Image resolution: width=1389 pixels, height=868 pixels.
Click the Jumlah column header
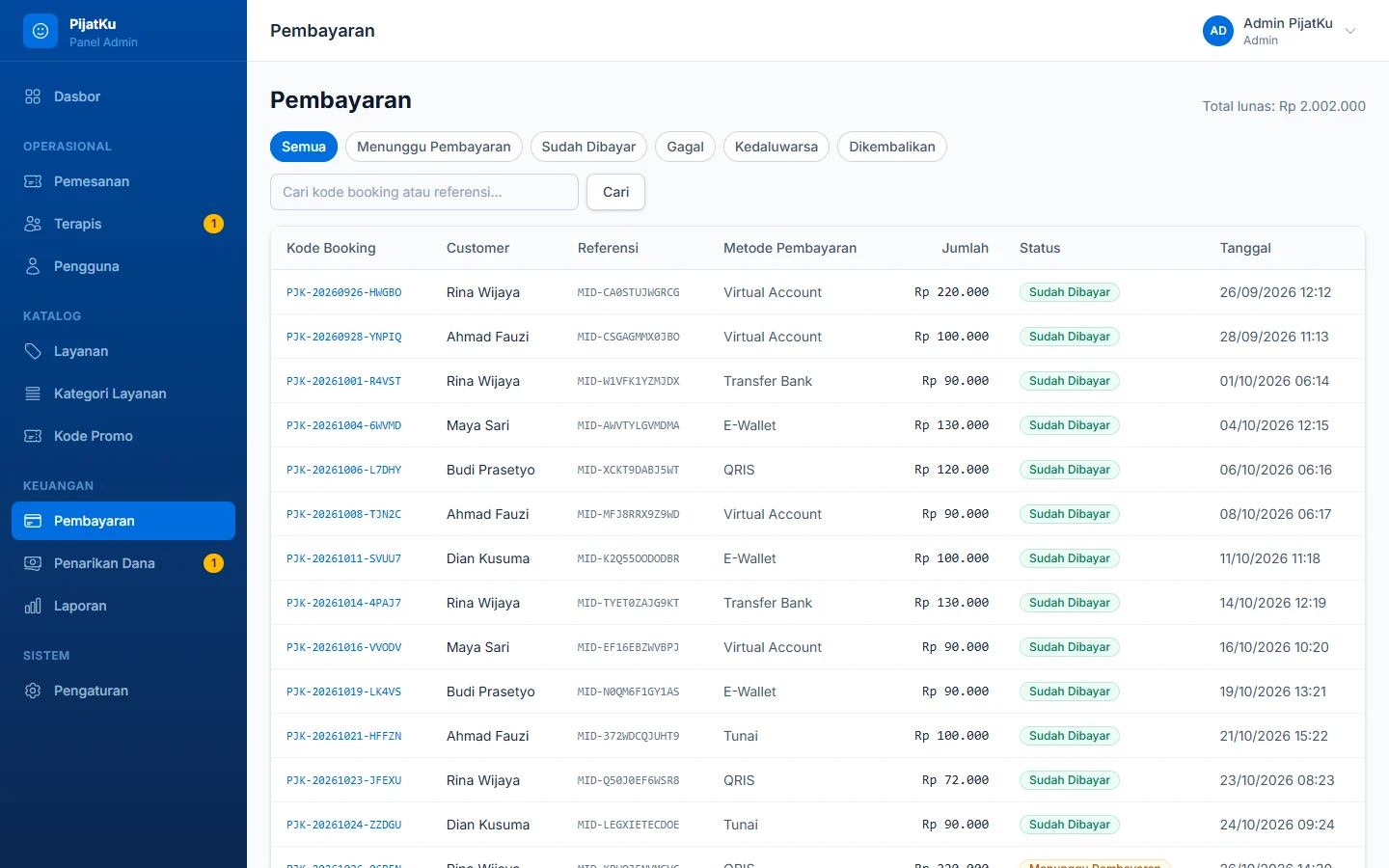[966, 248]
